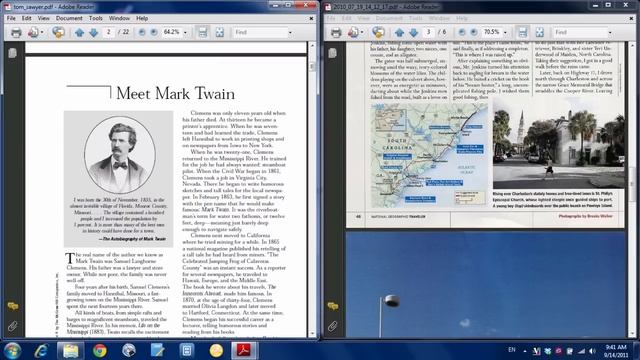The width and height of the screenshot is (640, 360).
Task: Expand zoom percentage dropdown showing 64.2%
Action: click(x=185, y=32)
